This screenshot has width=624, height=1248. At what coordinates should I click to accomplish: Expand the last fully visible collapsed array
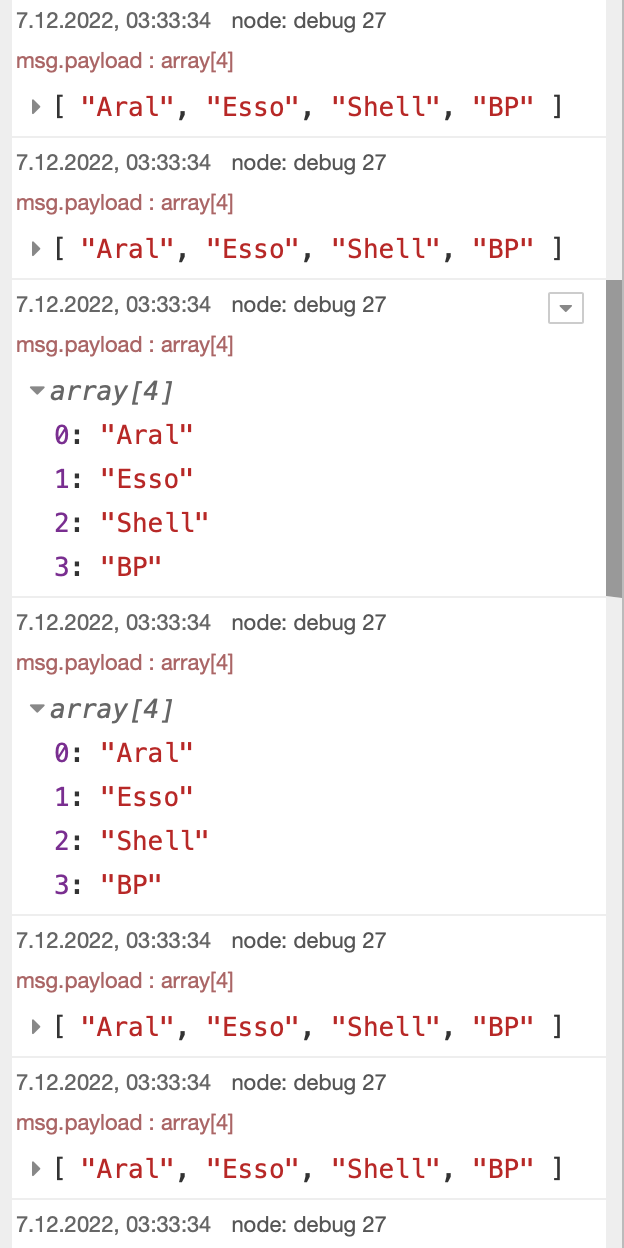pyautogui.click(x=37, y=1168)
